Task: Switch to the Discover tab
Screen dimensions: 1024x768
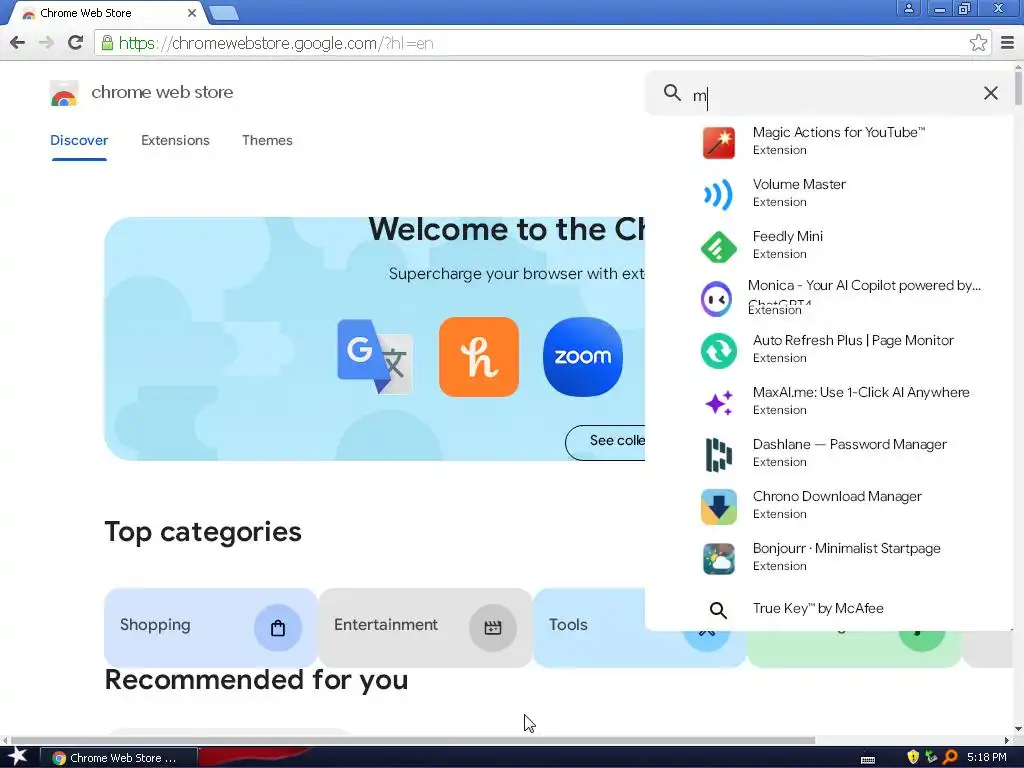Action: 79,140
